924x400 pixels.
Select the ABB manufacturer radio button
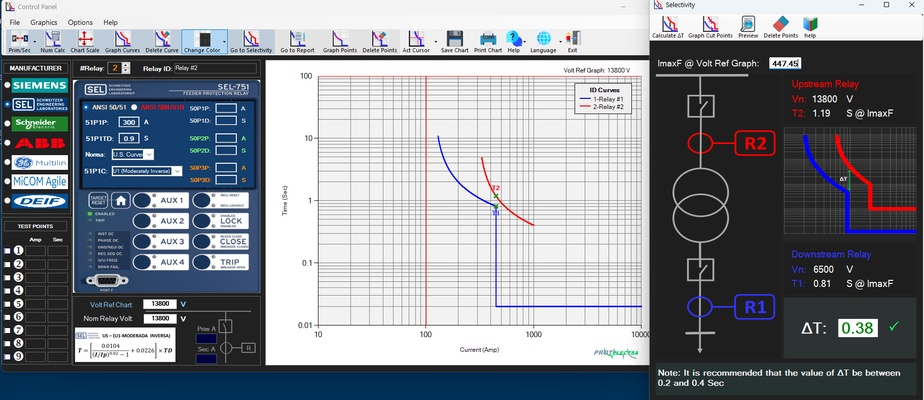[7, 143]
